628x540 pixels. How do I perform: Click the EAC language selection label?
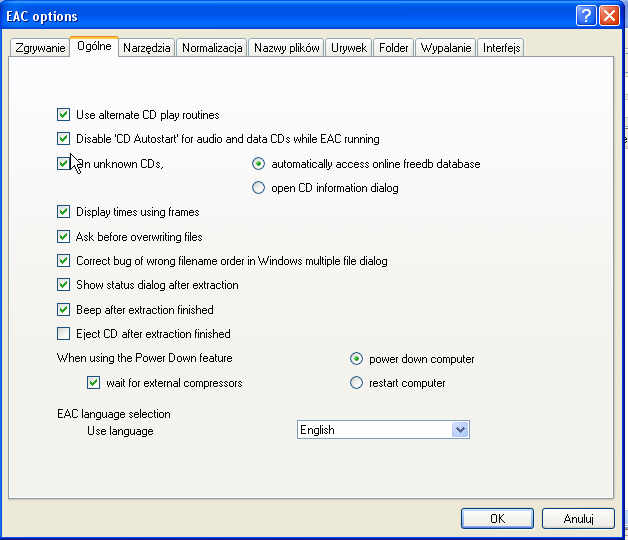click(114, 414)
